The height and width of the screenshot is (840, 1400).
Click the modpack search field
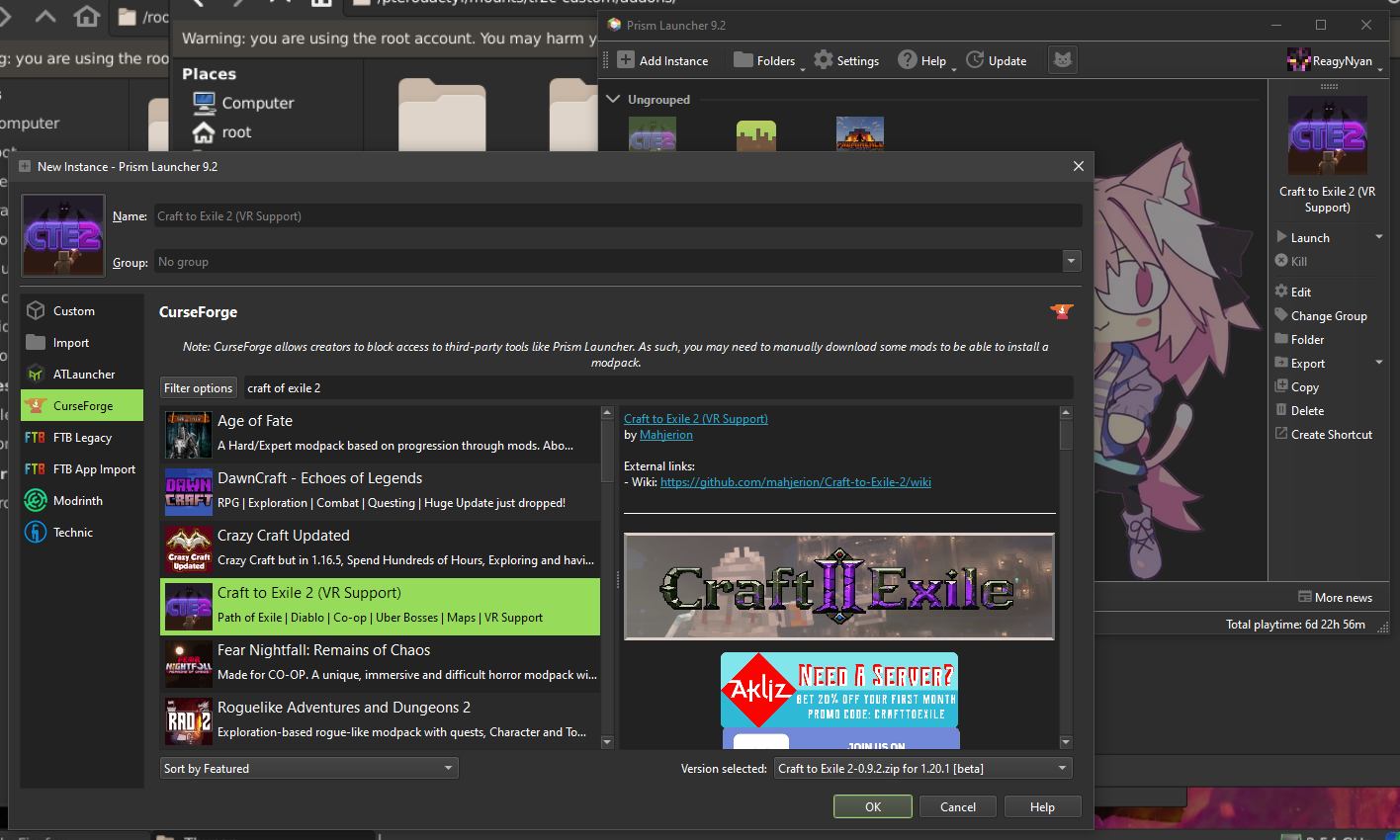pyautogui.click(x=657, y=387)
